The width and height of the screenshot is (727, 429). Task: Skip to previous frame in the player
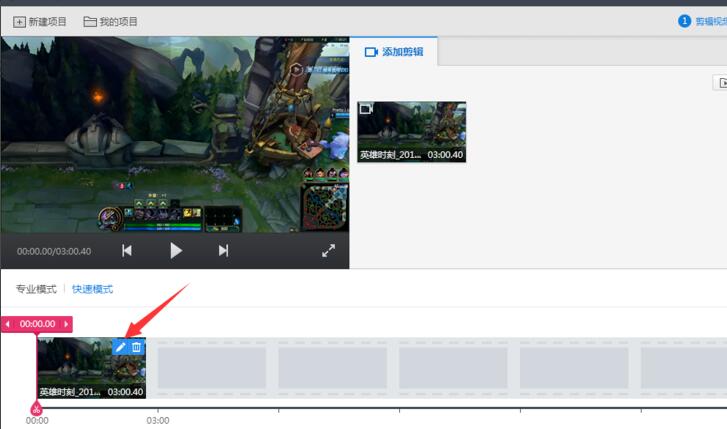(x=127, y=251)
